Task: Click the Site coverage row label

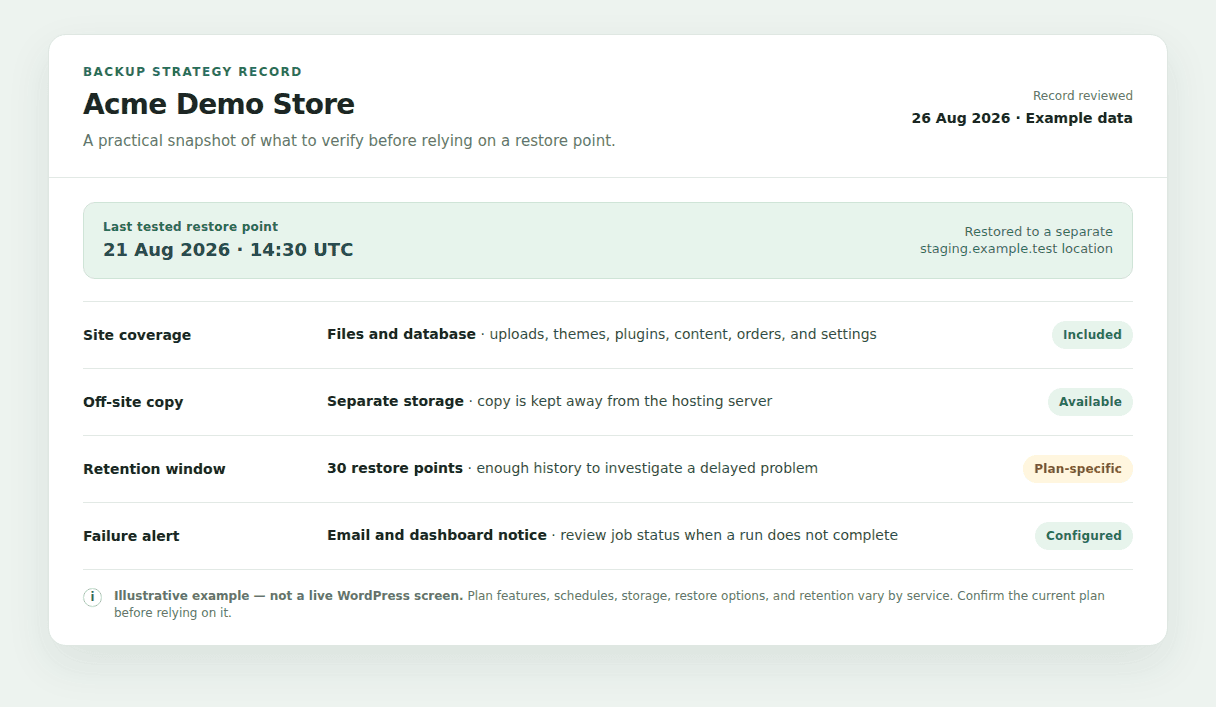Action: pyautogui.click(x=137, y=335)
